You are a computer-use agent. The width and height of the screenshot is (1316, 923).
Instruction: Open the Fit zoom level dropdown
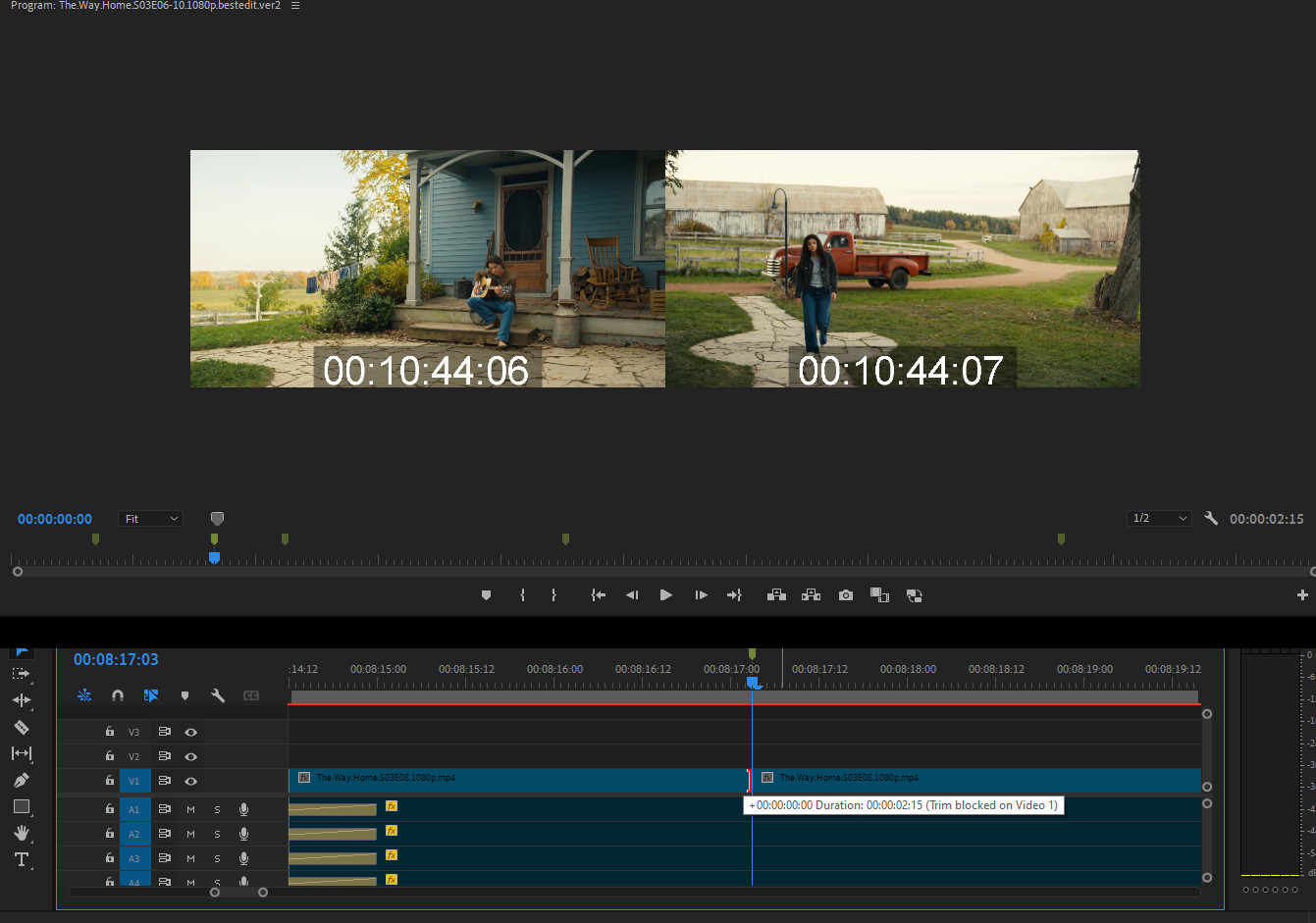[151, 518]
